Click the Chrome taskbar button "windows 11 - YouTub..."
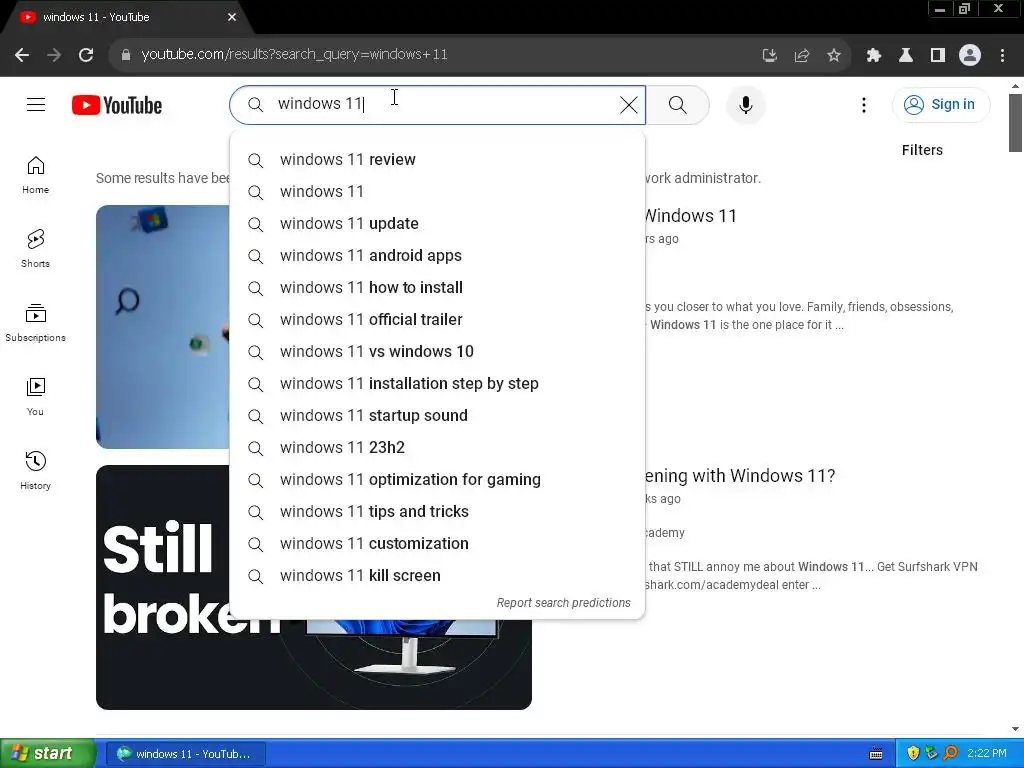 click(x=185, y=754)
